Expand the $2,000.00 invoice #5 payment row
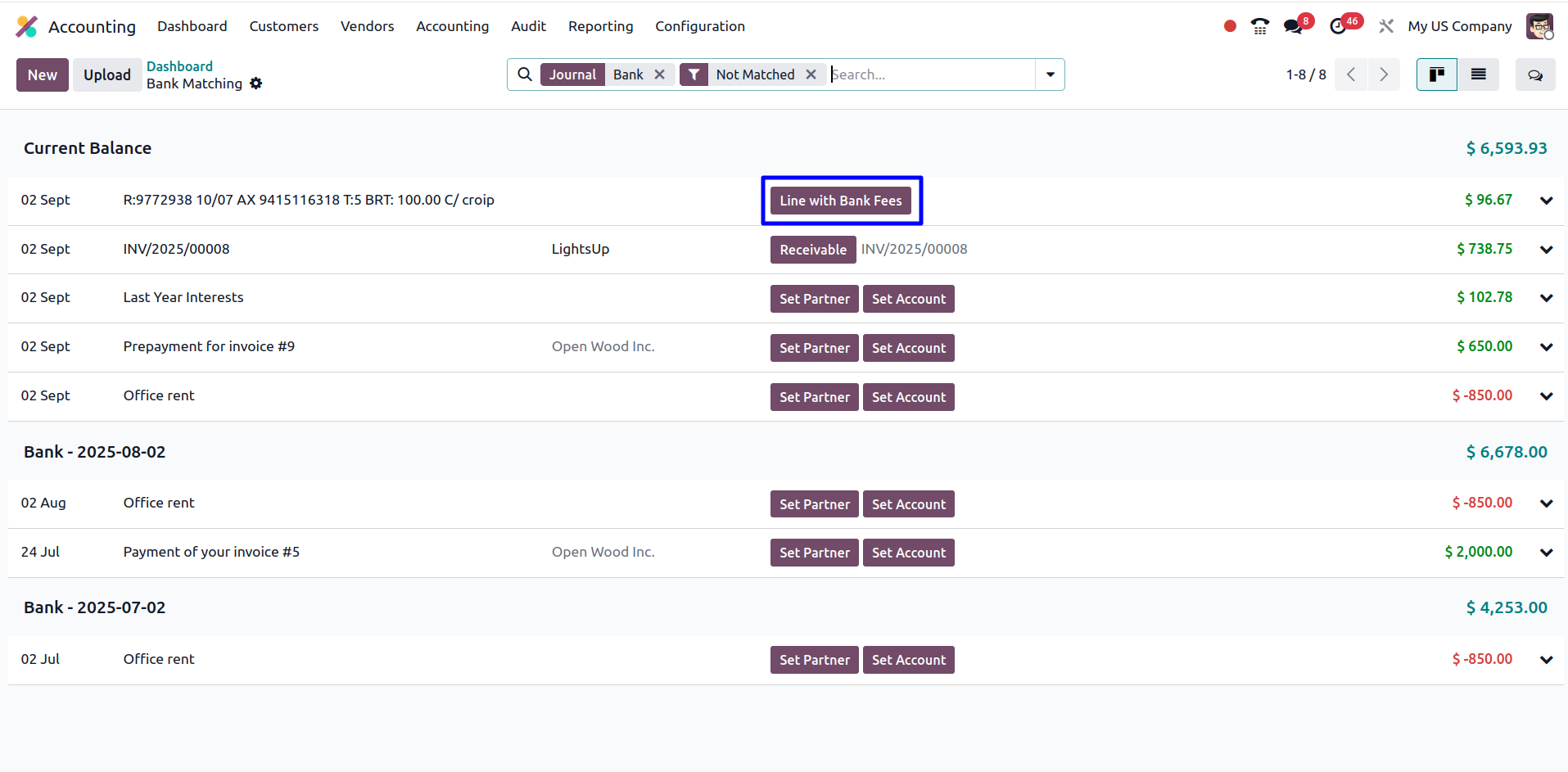Screen dimensions: 1568x772 1546,553
